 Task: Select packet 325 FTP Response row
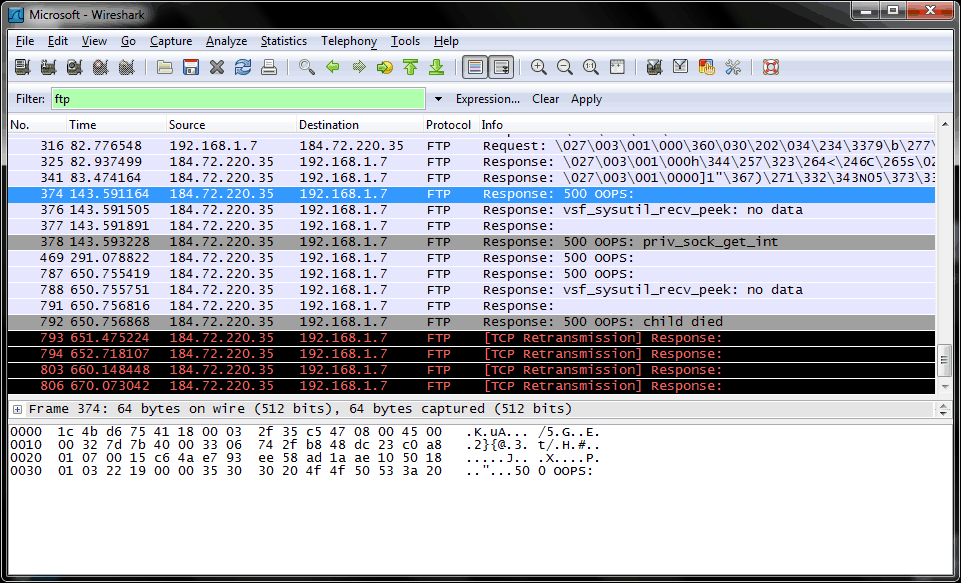(472, 162)
